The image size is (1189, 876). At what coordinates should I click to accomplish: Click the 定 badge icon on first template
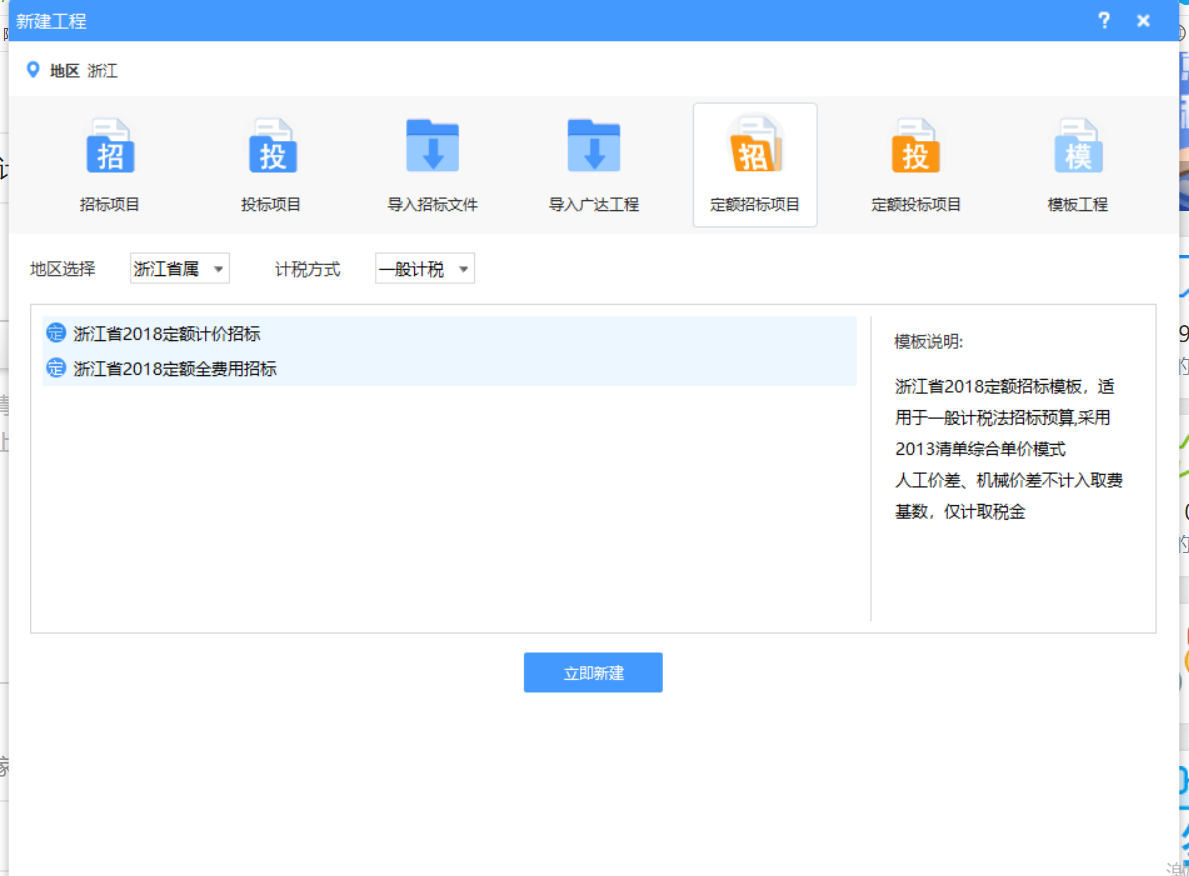(x=56, y=333)
